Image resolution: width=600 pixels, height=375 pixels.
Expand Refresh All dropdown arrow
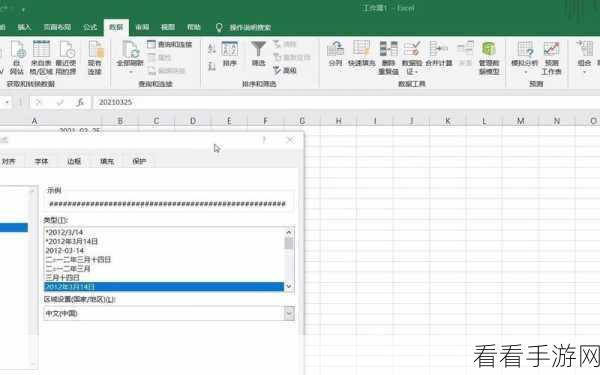[130, 72]
